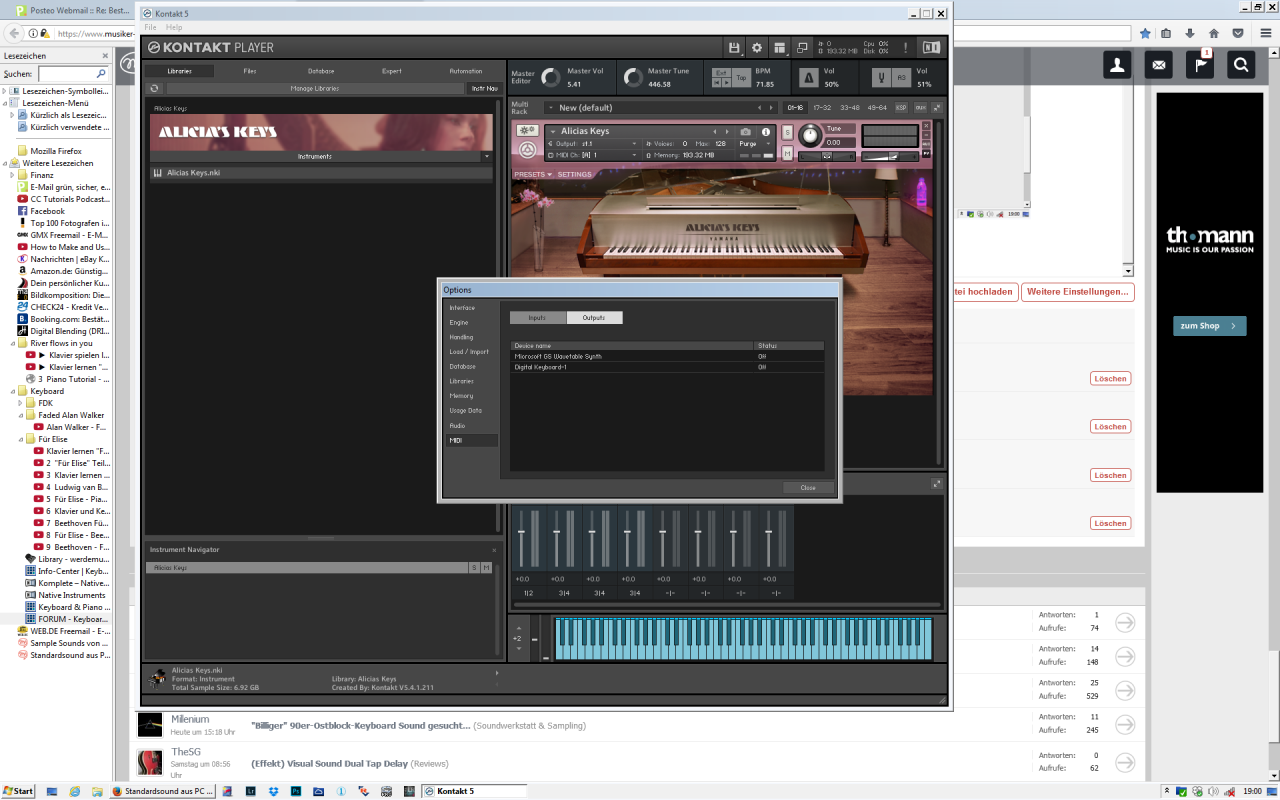Select rack page 17-32
The image size is (1280, 800).
point(822,108)
